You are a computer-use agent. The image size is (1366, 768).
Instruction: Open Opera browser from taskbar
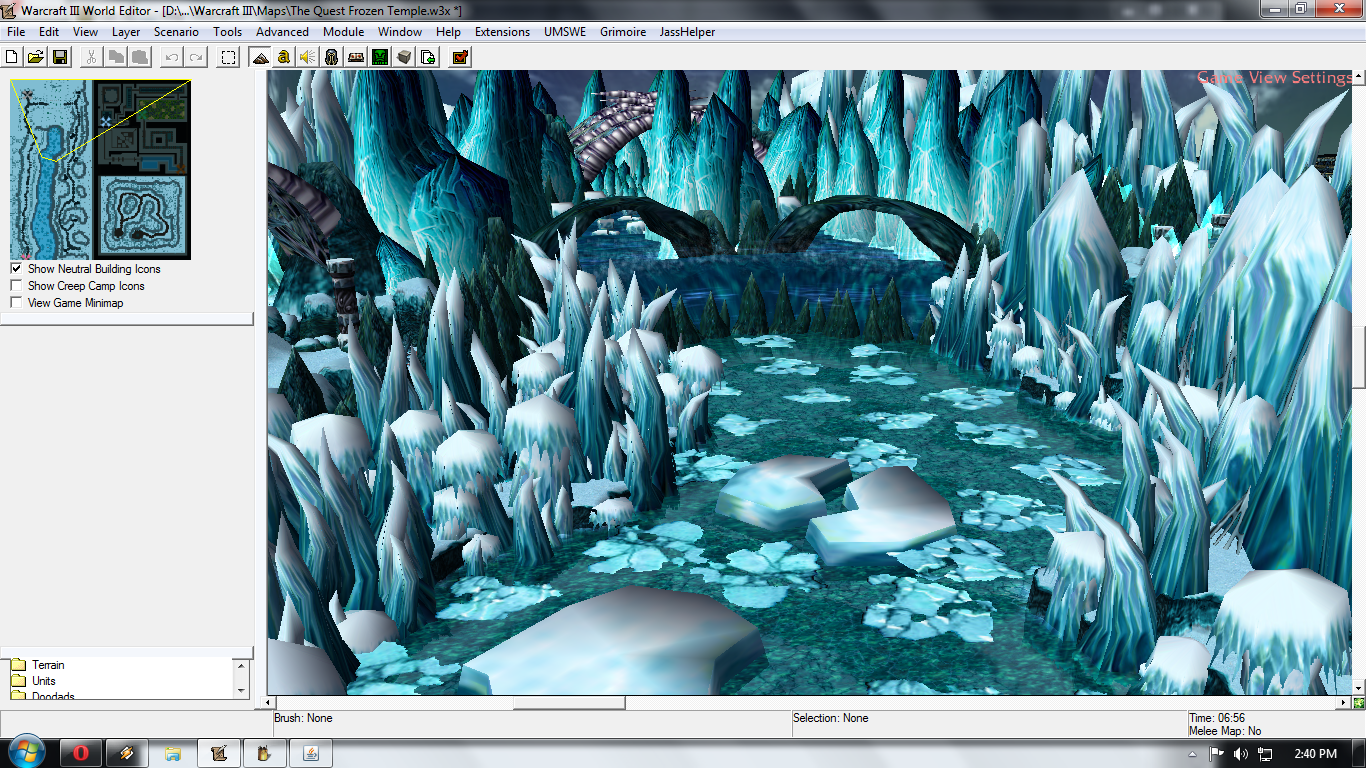(81, 753)
